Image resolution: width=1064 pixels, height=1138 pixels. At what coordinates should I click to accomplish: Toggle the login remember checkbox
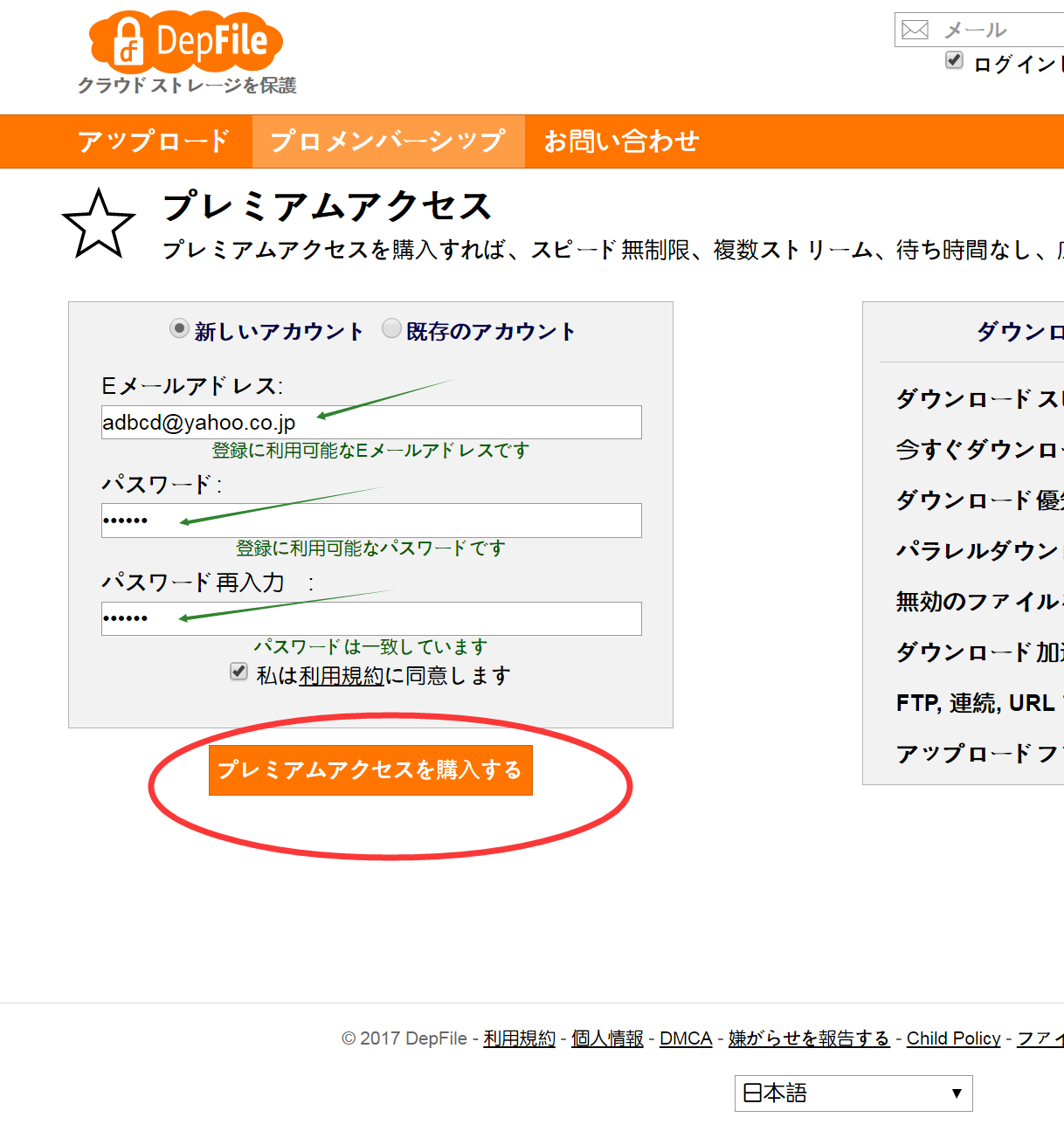click(954, 60)
